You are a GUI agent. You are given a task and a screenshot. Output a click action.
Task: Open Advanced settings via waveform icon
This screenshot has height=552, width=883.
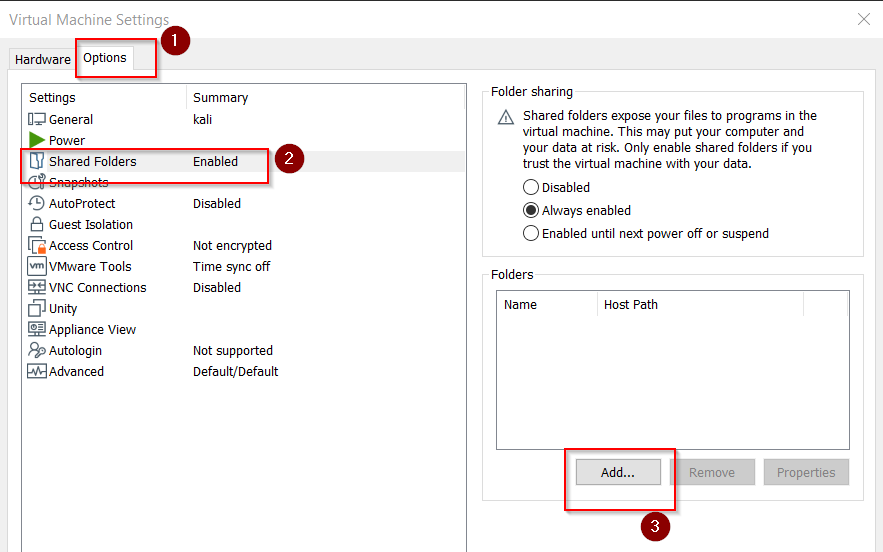(x=37, y=371)
